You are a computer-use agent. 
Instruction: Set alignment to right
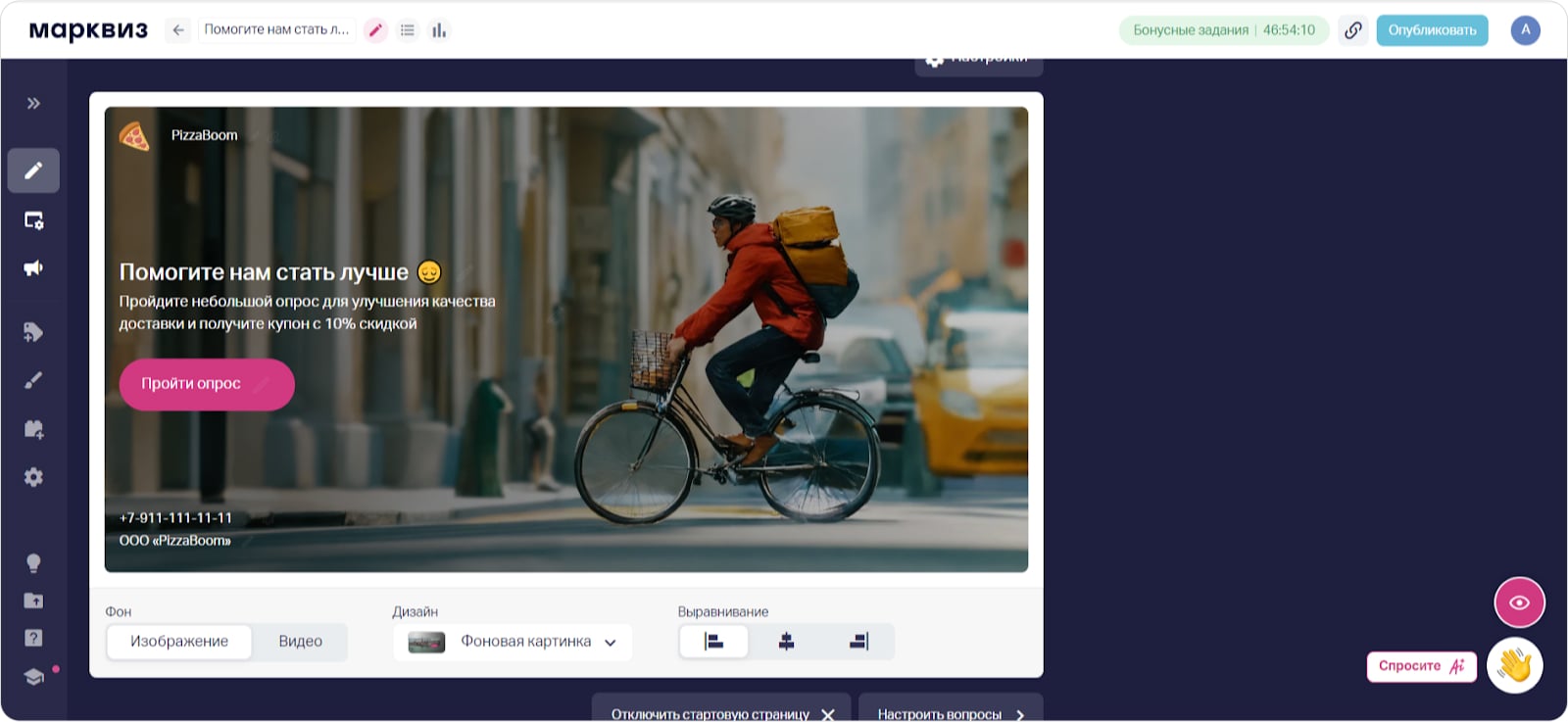coord(858,642)
